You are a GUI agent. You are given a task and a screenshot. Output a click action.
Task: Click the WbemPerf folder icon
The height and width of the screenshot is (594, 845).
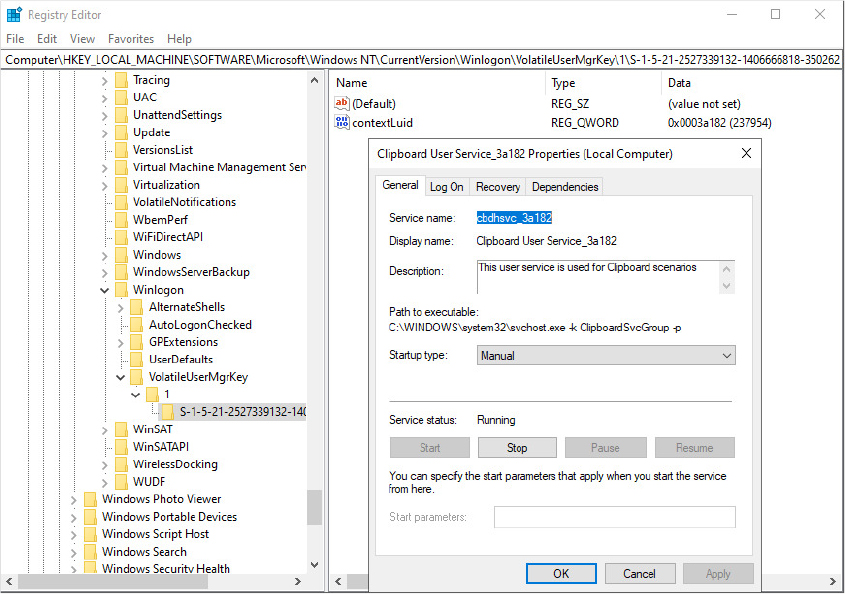pyautogui.click(x=122, y=220)
